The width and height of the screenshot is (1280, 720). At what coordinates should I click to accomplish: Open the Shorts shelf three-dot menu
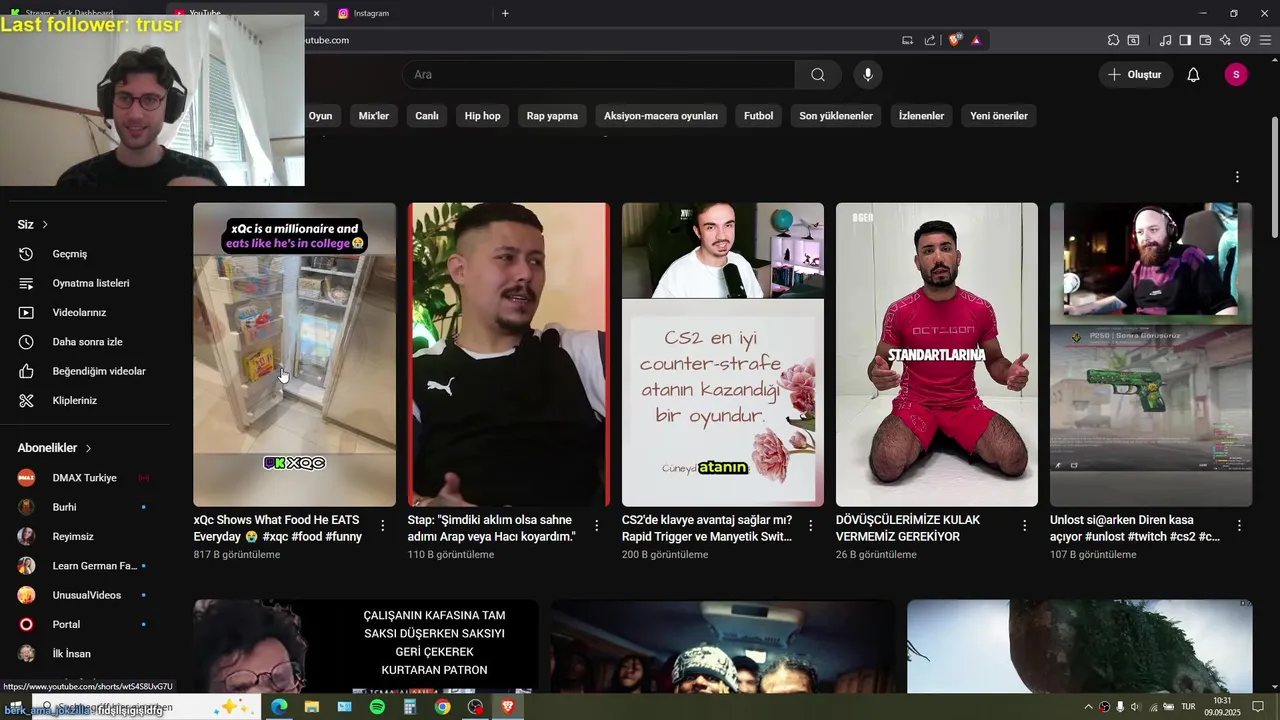pyautogui.click(x=1237, y=177)
